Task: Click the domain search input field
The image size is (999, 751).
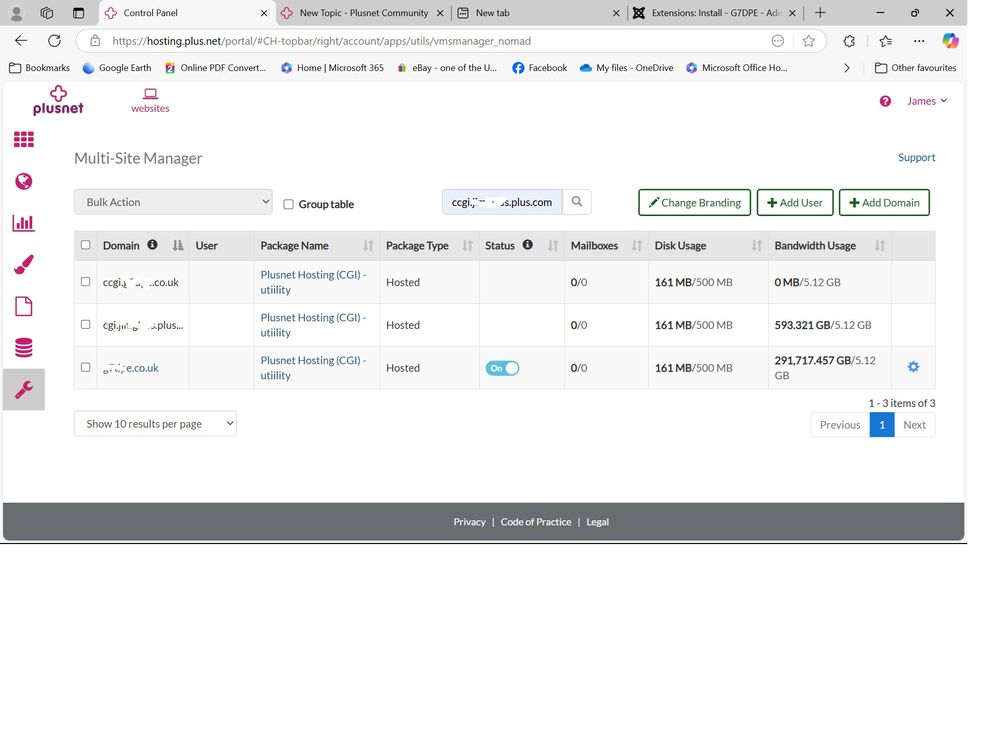Action: pyautogui.click(x=502, y=202)
